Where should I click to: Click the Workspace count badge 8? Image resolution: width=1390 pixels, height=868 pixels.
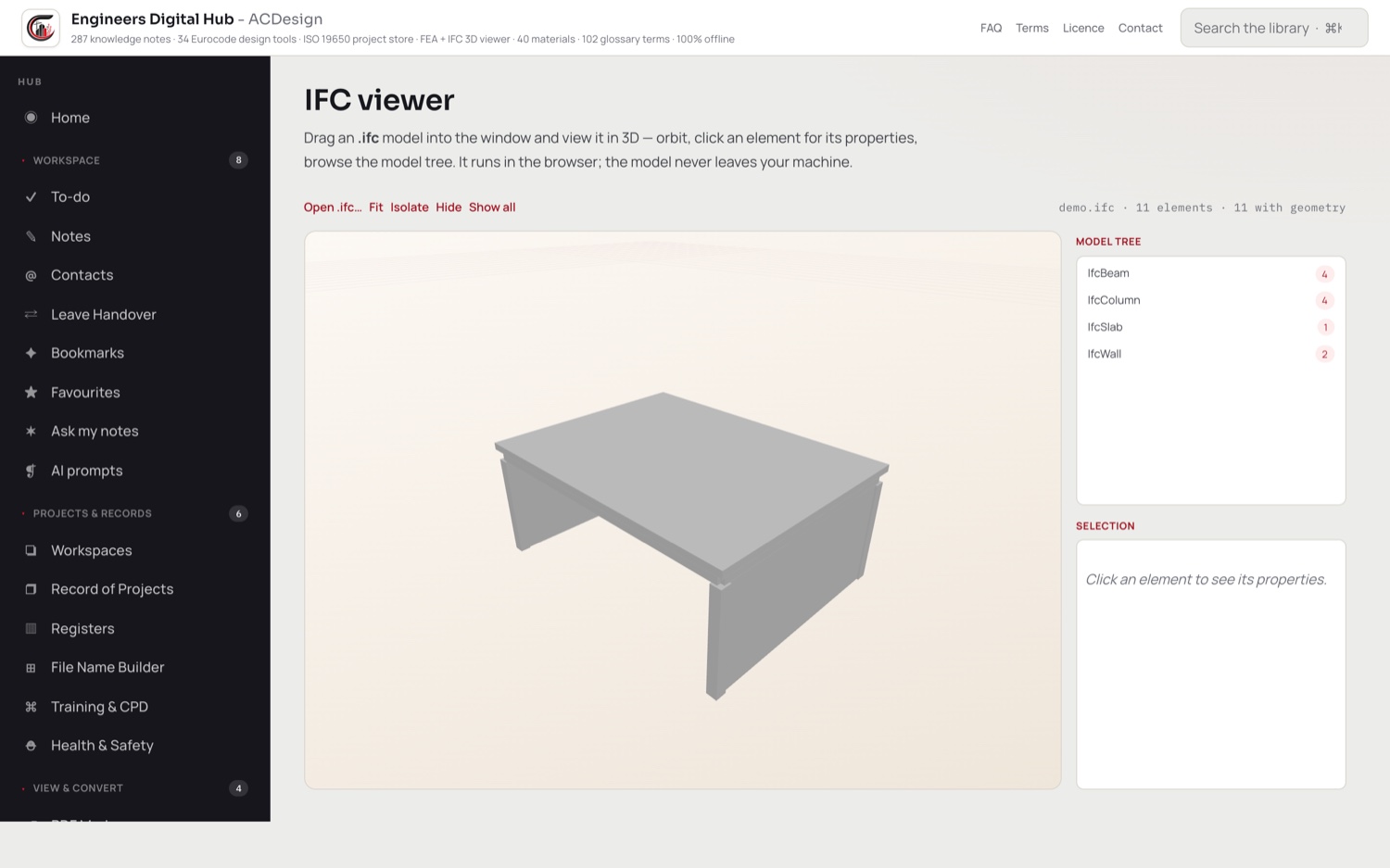(x=238, y=160)
